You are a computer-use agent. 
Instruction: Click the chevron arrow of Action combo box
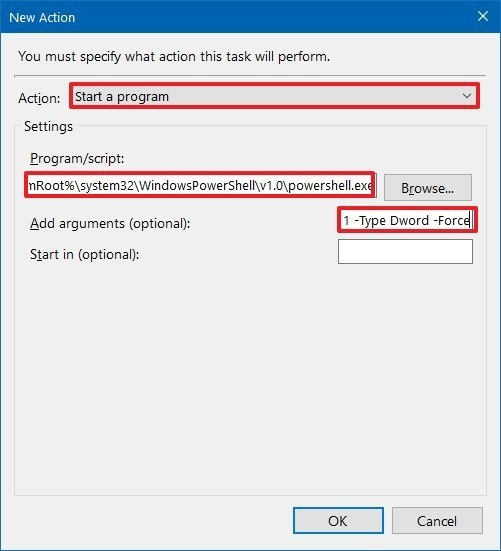click(467, 96)
